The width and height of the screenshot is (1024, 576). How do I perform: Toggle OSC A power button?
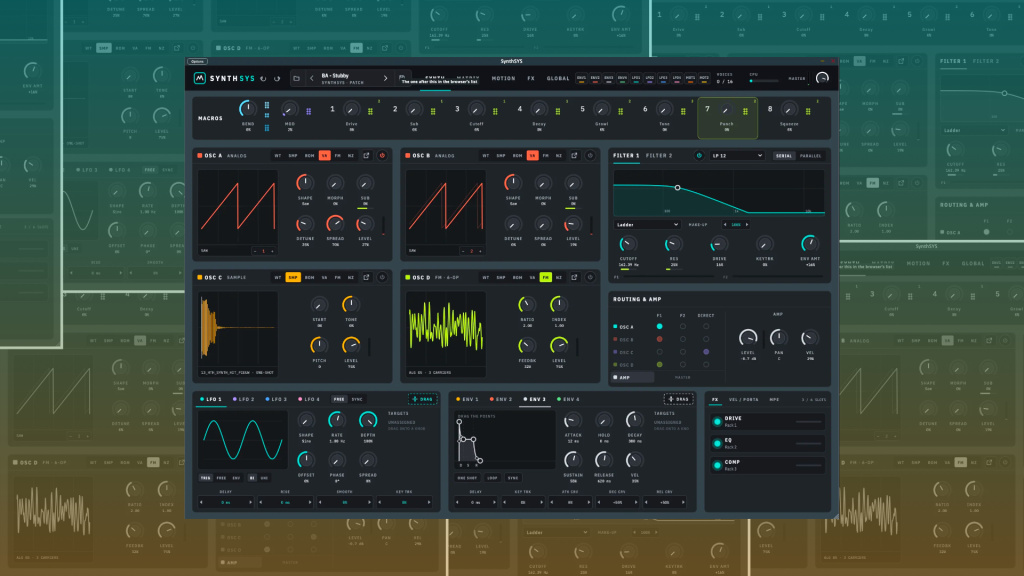[x=382, y=155]
